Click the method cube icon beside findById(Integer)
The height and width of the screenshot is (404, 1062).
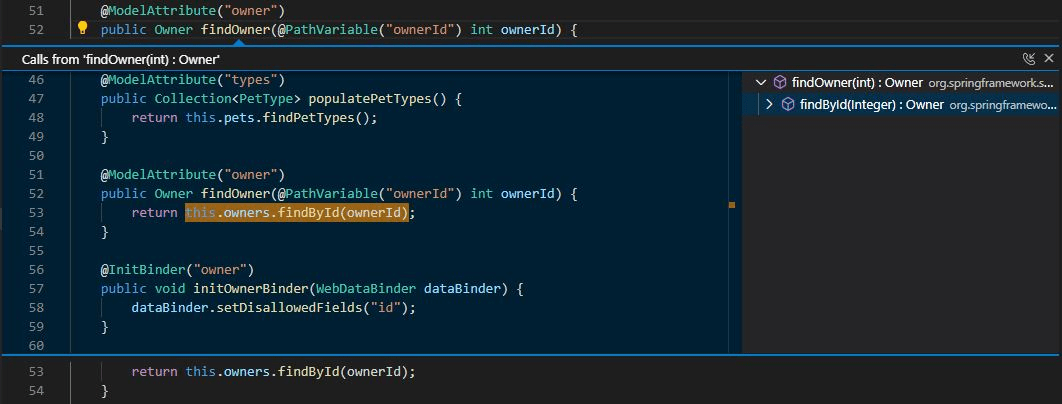788,104
